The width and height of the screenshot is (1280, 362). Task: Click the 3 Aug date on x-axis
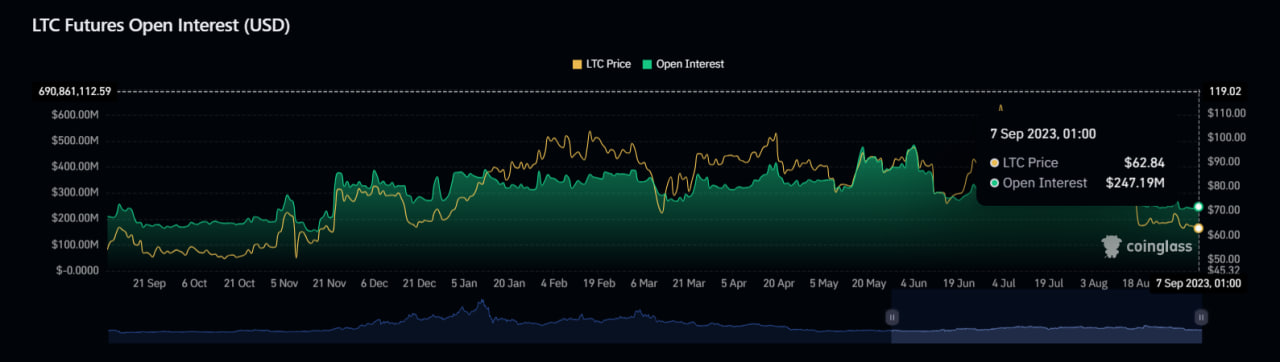[1093, 284]
